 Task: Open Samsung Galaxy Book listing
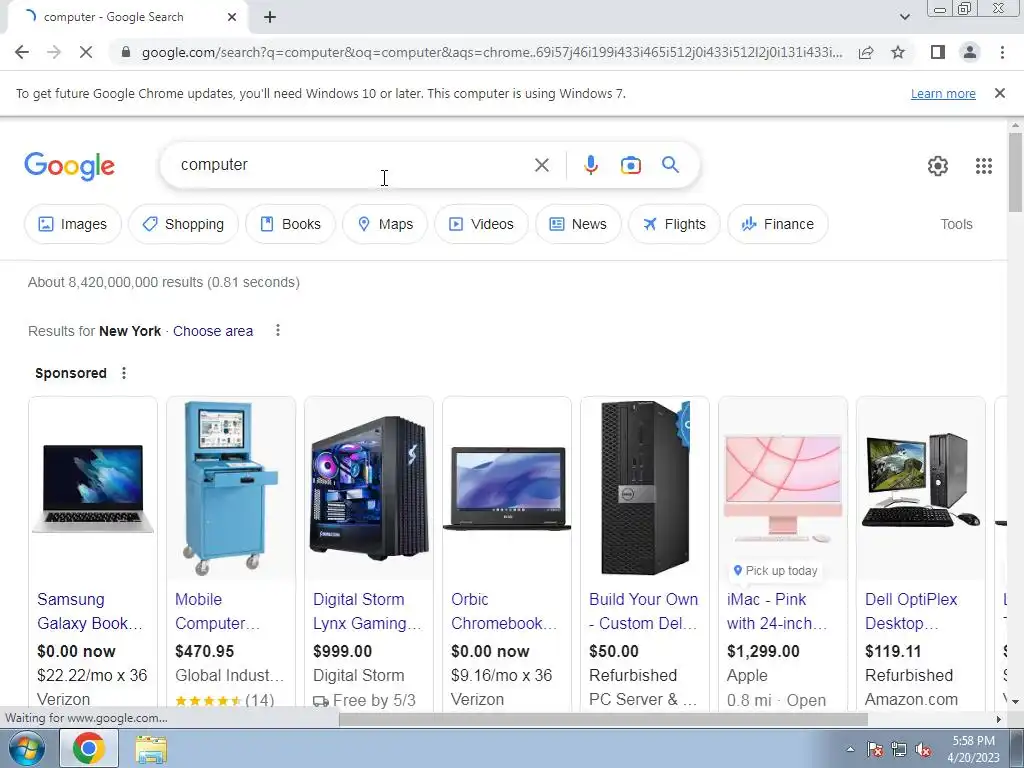tap(89, 611)
